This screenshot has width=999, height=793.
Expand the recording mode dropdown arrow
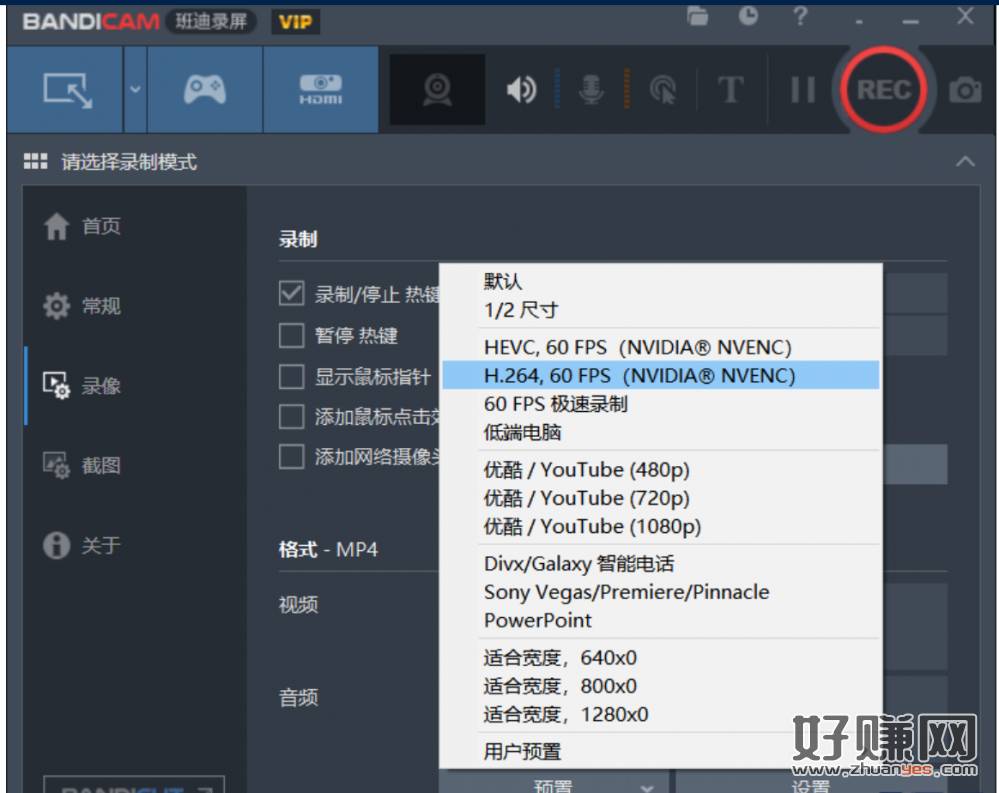135,91
